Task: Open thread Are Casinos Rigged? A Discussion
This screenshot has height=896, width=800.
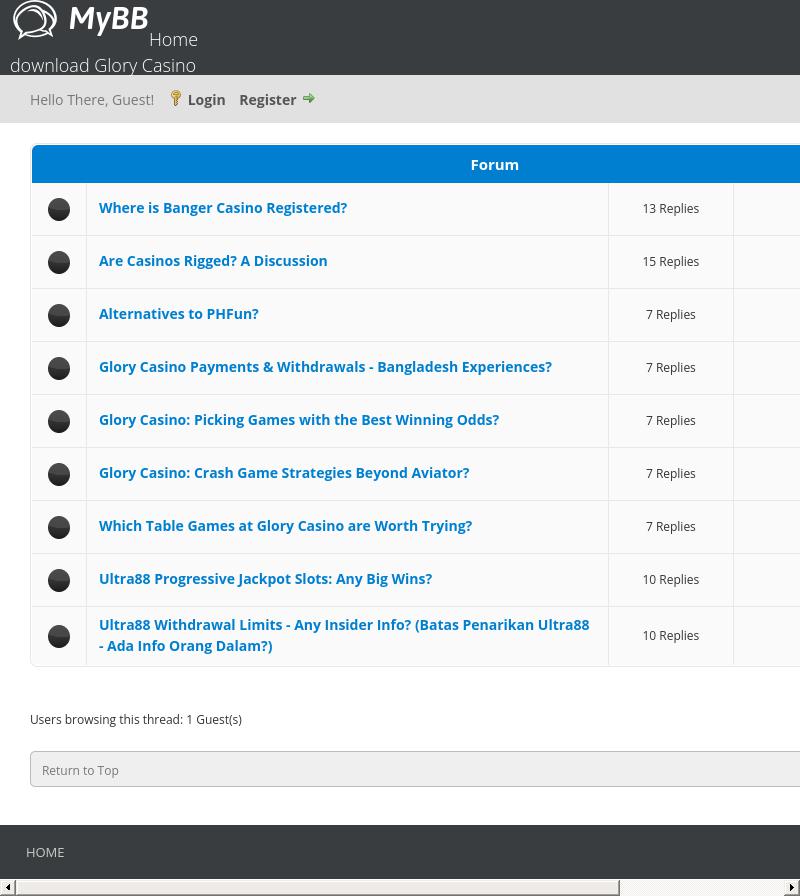Action: click(x=213, y=261)
